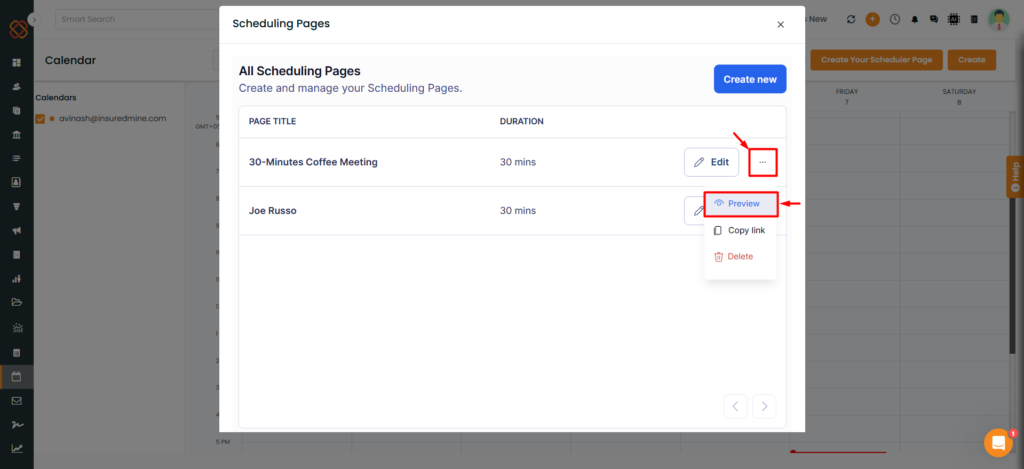This screenshot has width=1024, height=469.
Task: Expand the sidebar with the arrow toggle
Action: click(x=35, y=20)
